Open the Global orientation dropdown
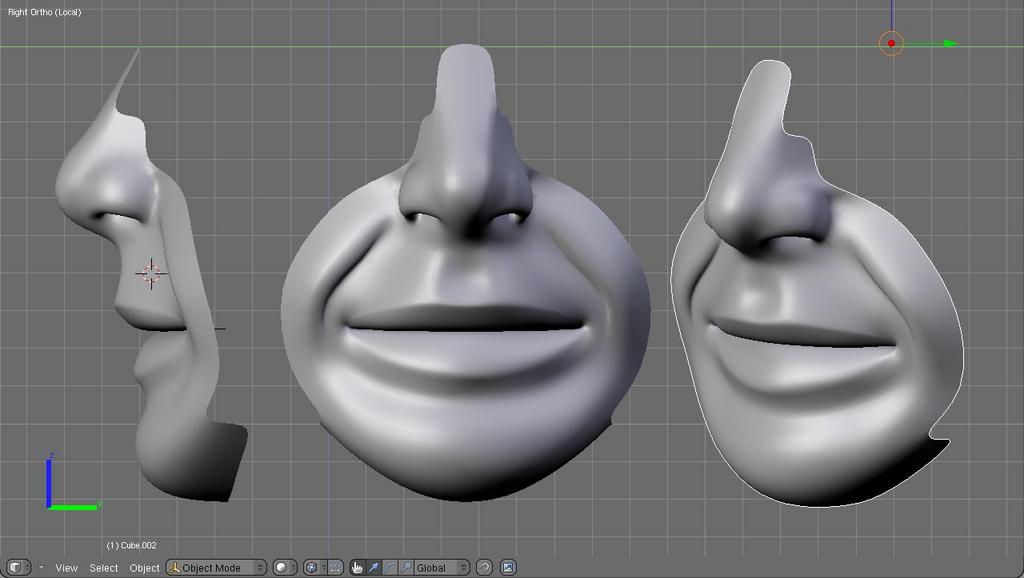 pos(442,567)
